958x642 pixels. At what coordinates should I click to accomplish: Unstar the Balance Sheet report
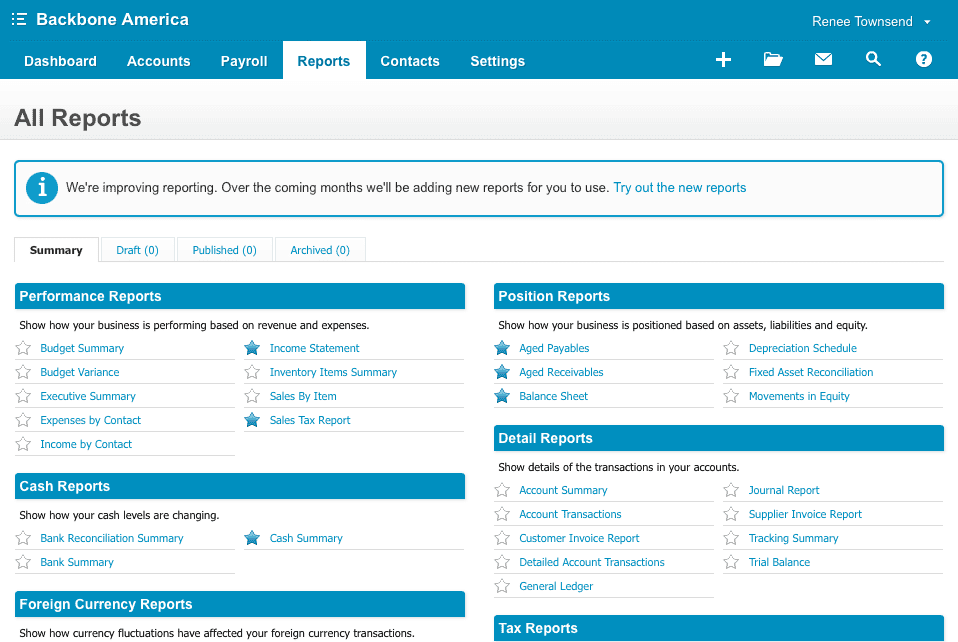point(502,396)
